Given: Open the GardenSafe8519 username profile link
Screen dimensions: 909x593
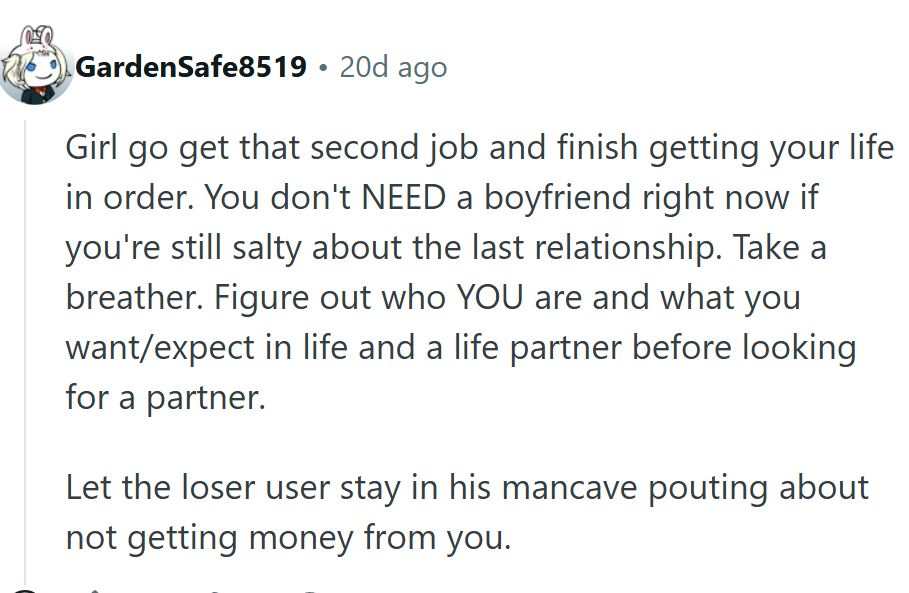Looking at the screenshot, I should point(191,68).
